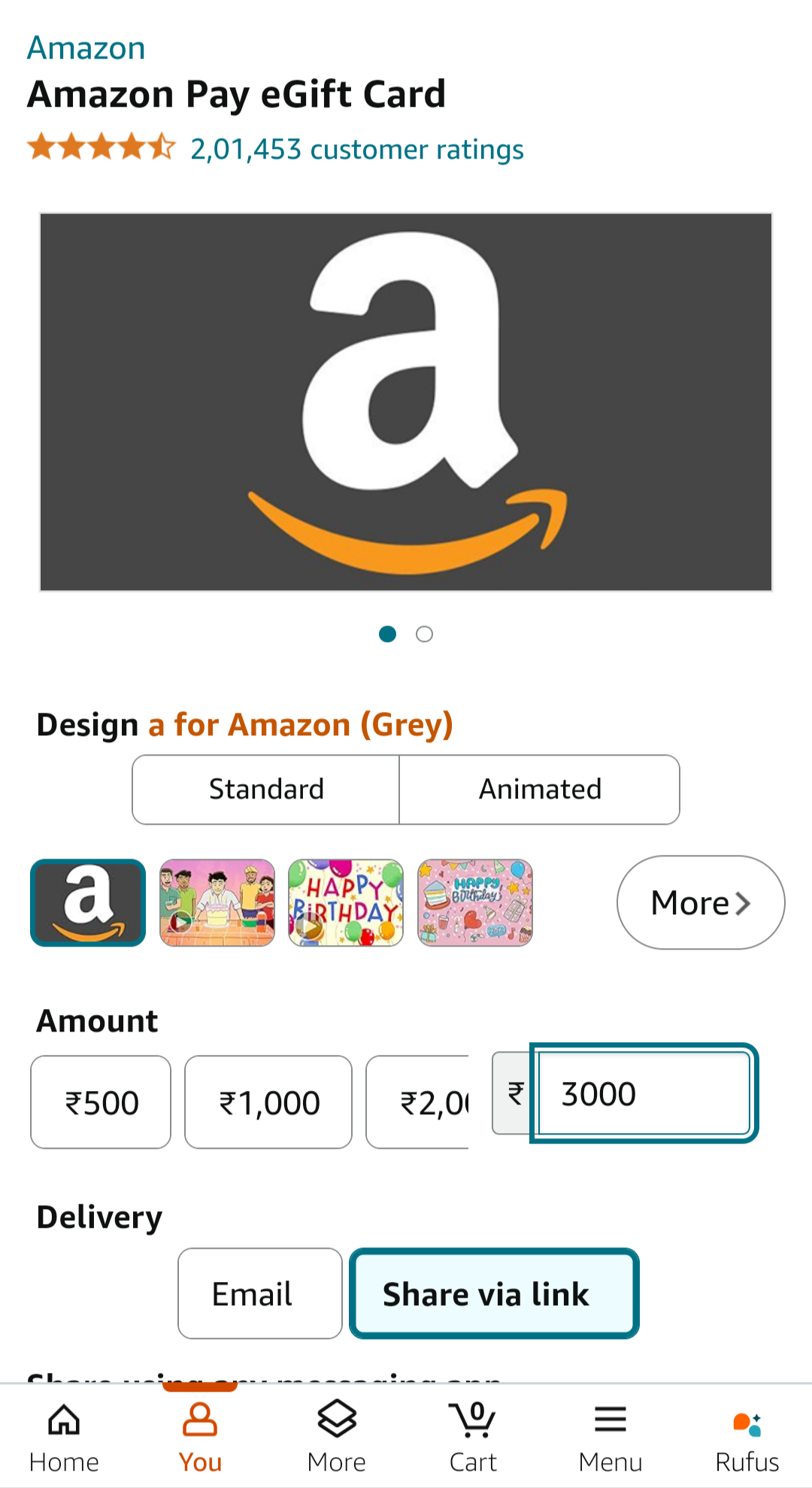Image resolution: width=812 pixels, height=1488 pixels.
Task: Tap the Home icon in bottom navigation
Action: 64,1421
